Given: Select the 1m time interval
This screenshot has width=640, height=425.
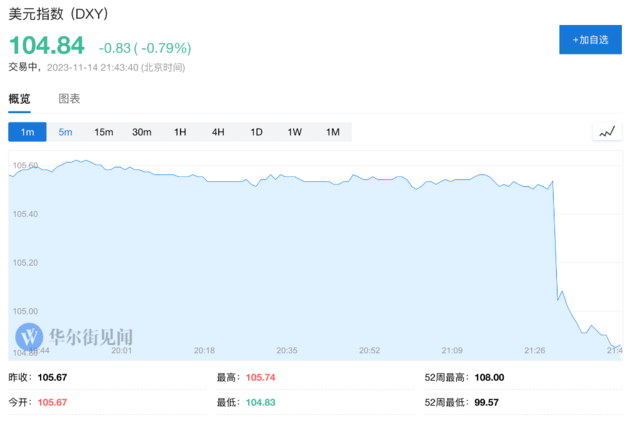Looking at the screenshot, I should point(27,132).
